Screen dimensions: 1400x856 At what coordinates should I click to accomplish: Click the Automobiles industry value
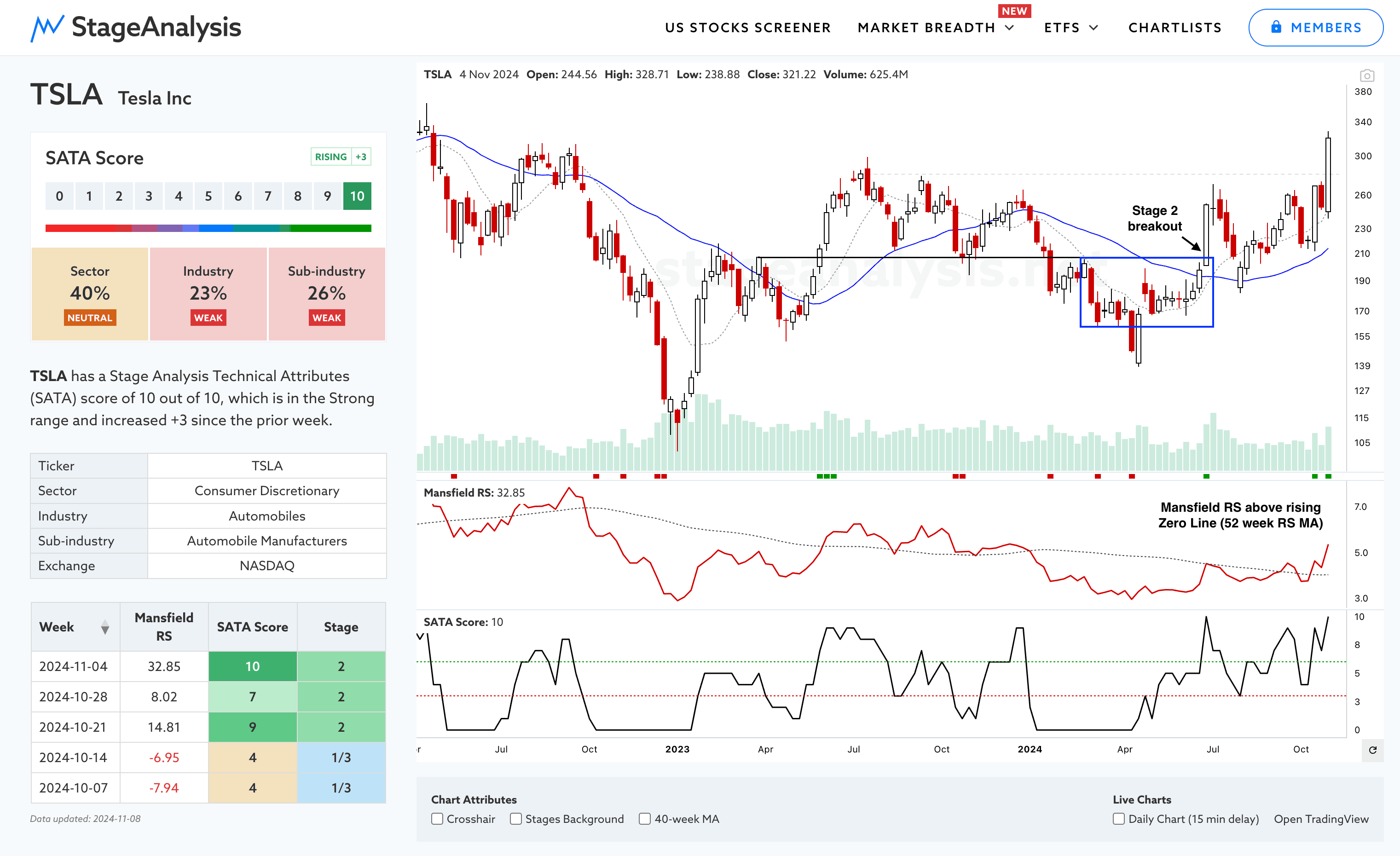tap(266, 516)
